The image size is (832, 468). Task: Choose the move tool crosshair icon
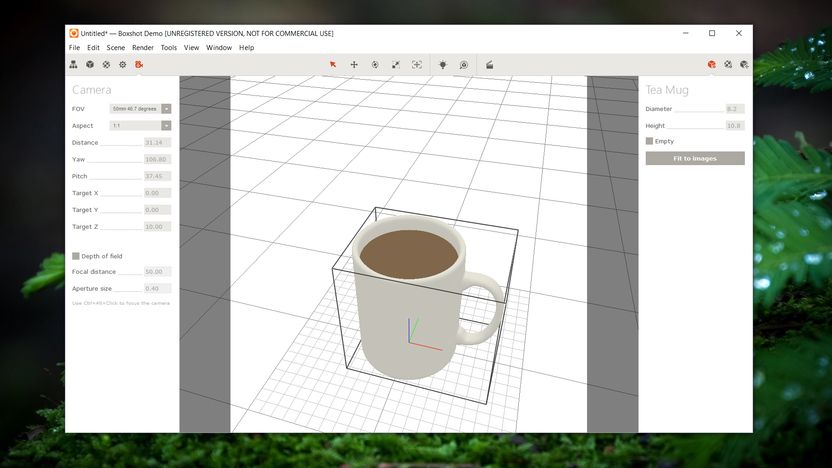coord(354,65)
